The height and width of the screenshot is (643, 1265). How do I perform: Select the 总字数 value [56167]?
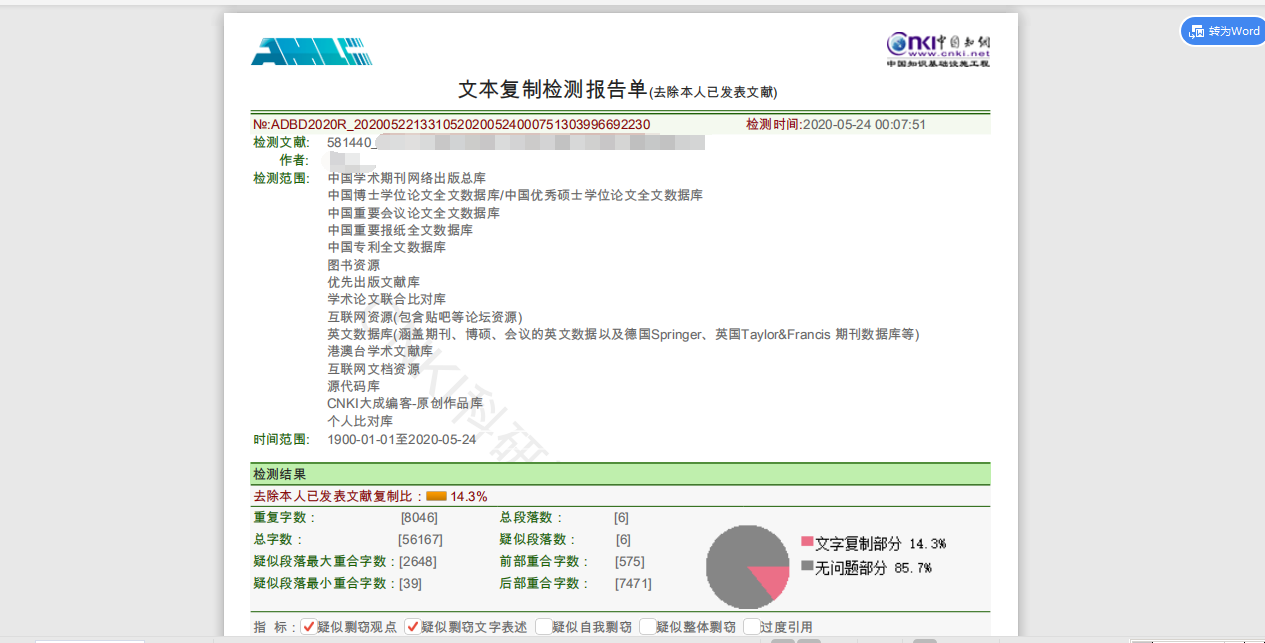[x=421, y=539]
